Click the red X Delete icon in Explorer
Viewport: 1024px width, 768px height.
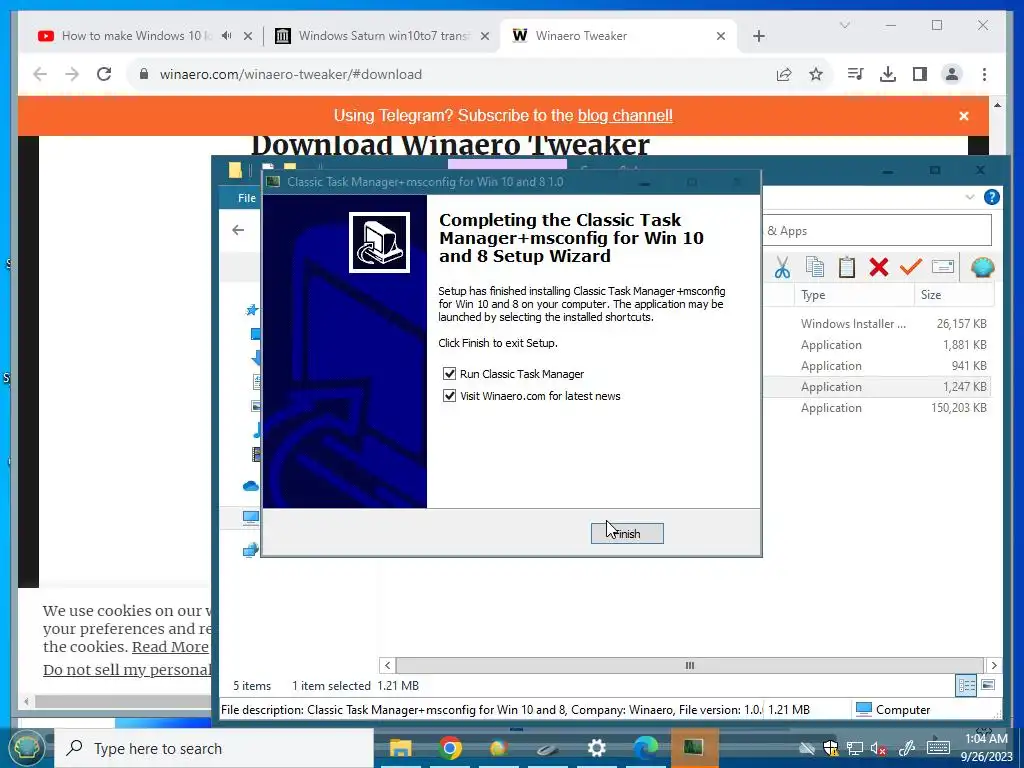878,267
